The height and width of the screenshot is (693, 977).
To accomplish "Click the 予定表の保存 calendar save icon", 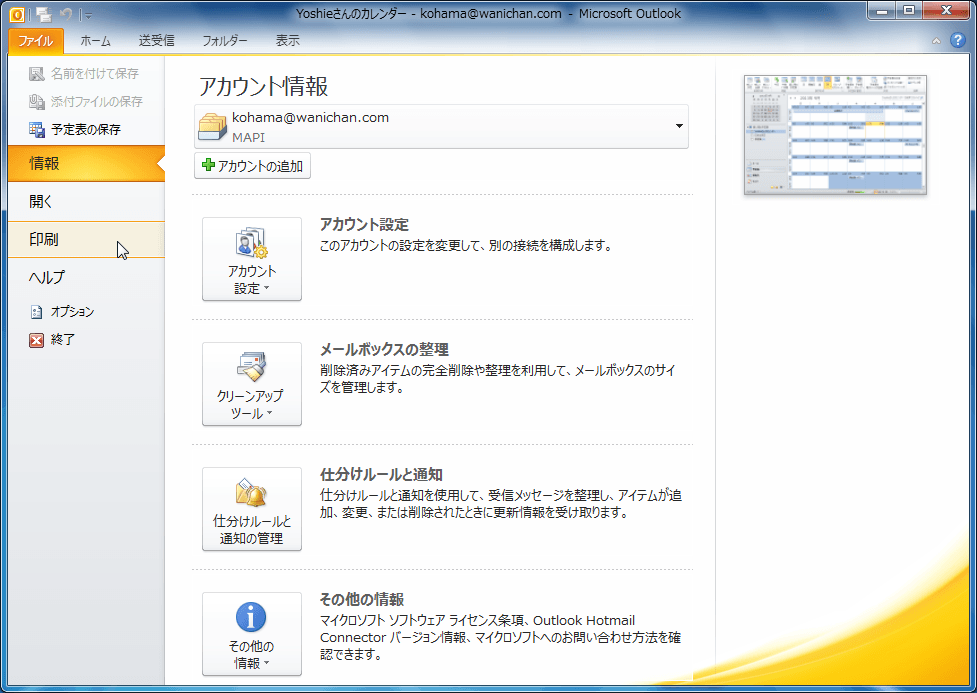I will pos(37,129).
